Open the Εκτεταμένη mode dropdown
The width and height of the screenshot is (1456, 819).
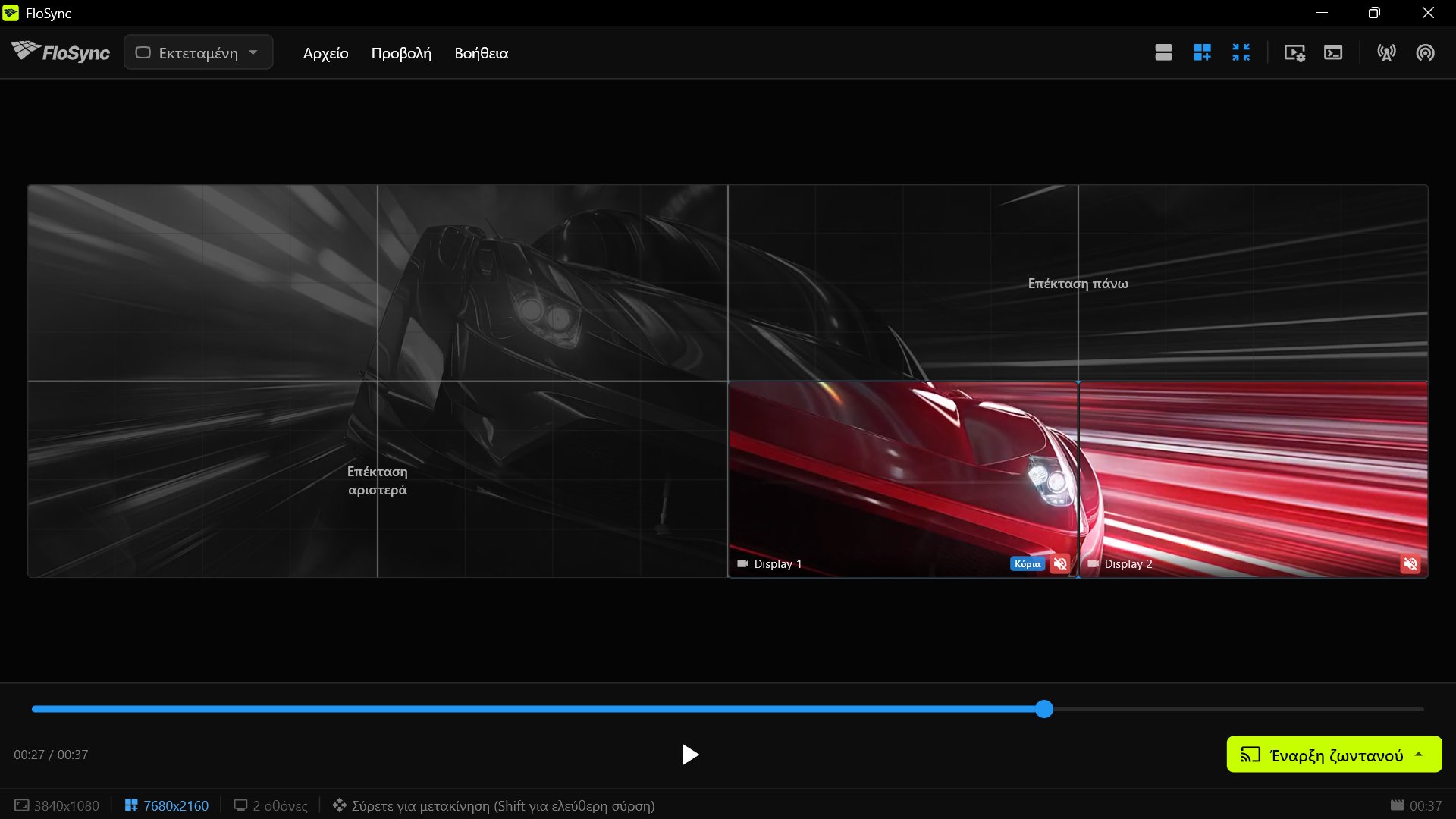(x=198, y=52)
